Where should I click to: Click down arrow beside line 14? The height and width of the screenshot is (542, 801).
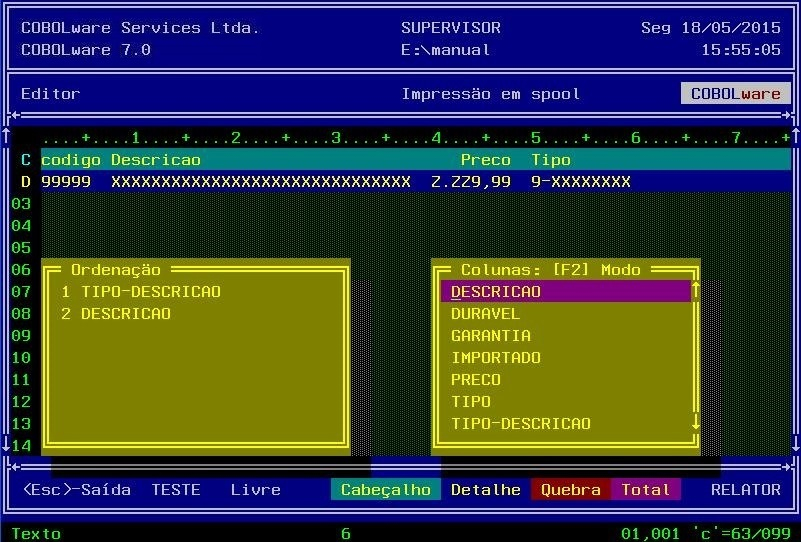click(x=6, y=445)
